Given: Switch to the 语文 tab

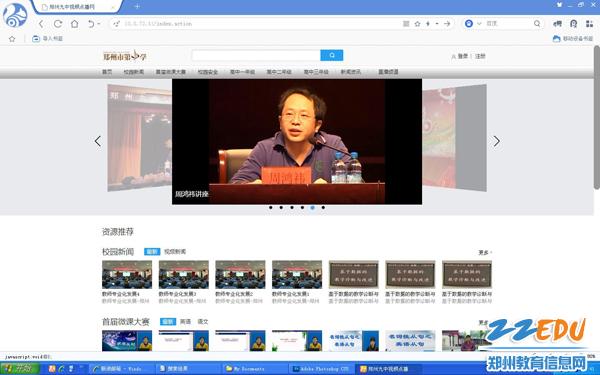Looking at the screenshot, I should tap(203, 322).
